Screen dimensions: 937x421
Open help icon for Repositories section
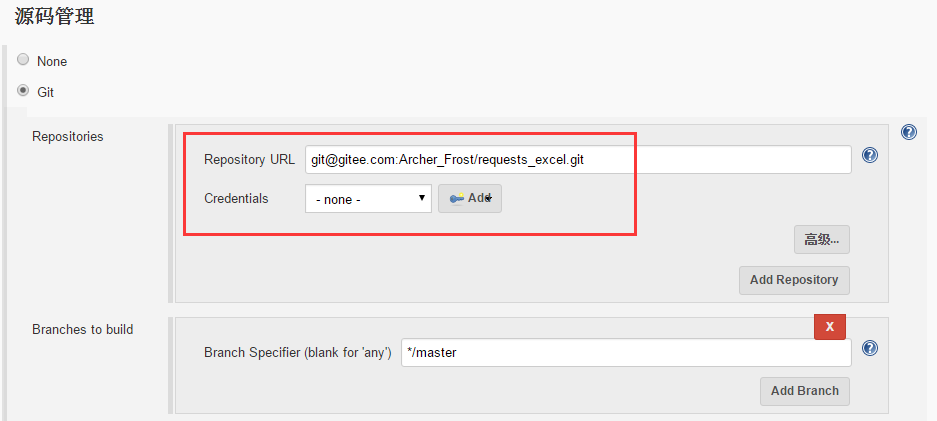point(908,132)
